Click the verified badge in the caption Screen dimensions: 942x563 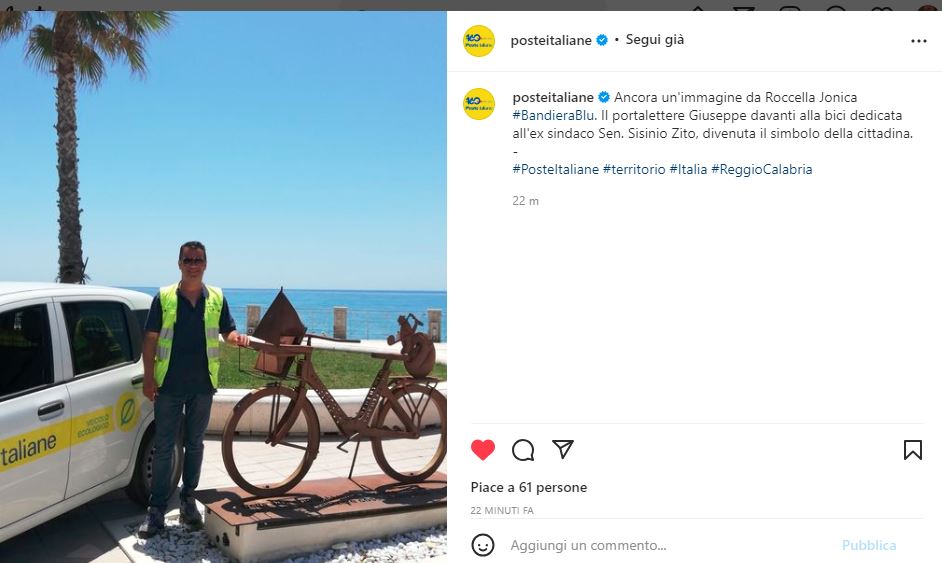(x=604, y=97)
